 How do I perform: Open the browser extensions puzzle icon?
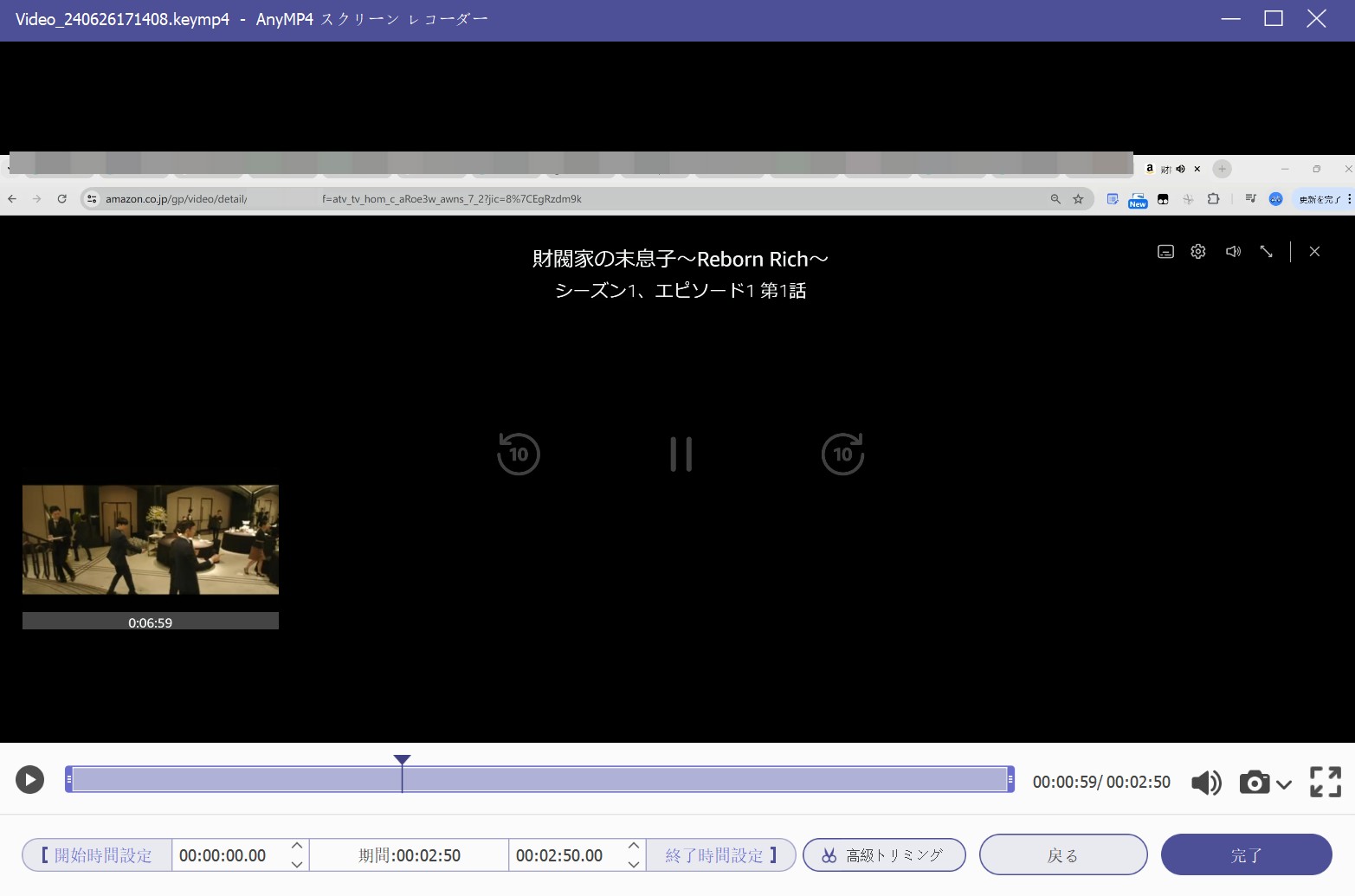point(1213,199)
